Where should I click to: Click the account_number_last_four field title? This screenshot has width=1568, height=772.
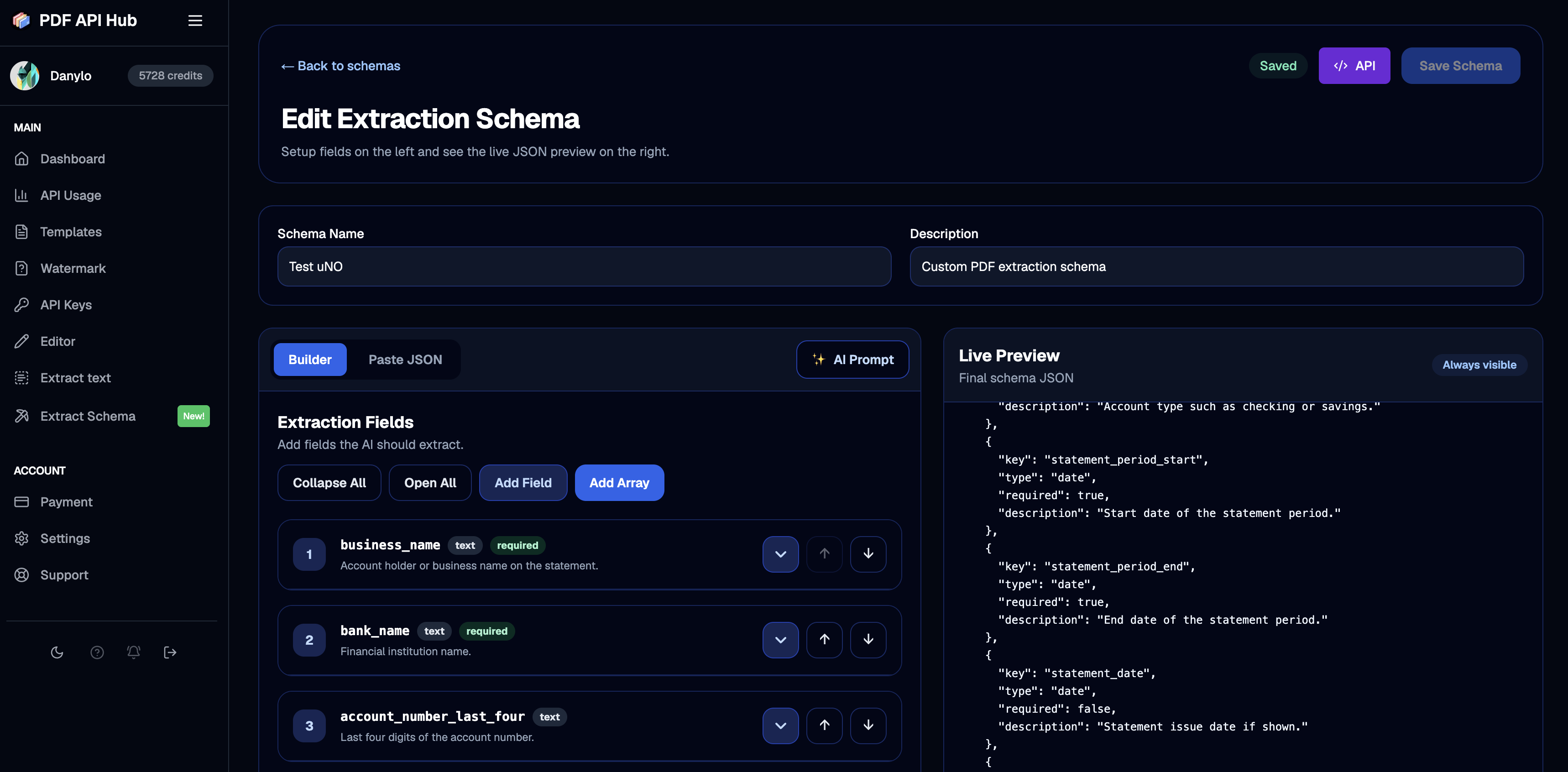click(x=432, y=717)
